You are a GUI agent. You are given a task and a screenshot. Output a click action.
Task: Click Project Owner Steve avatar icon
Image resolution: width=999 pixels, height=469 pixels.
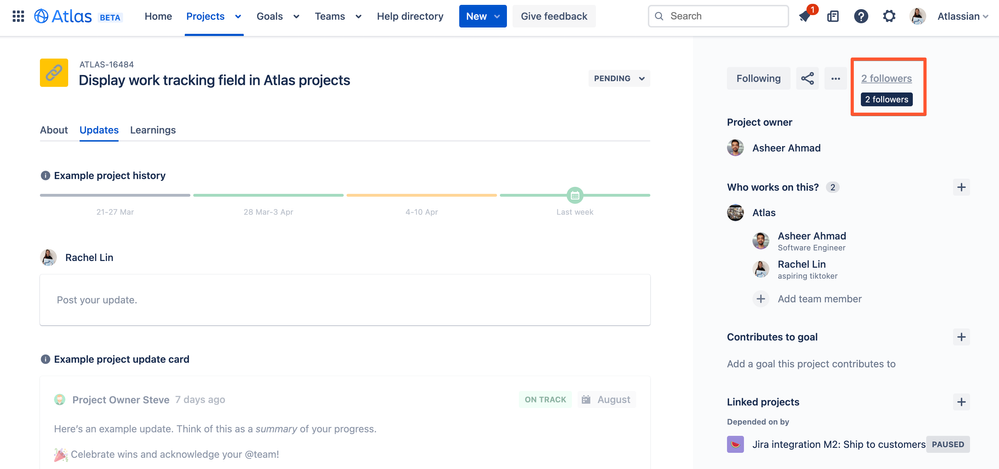click(x=59, y=400)
